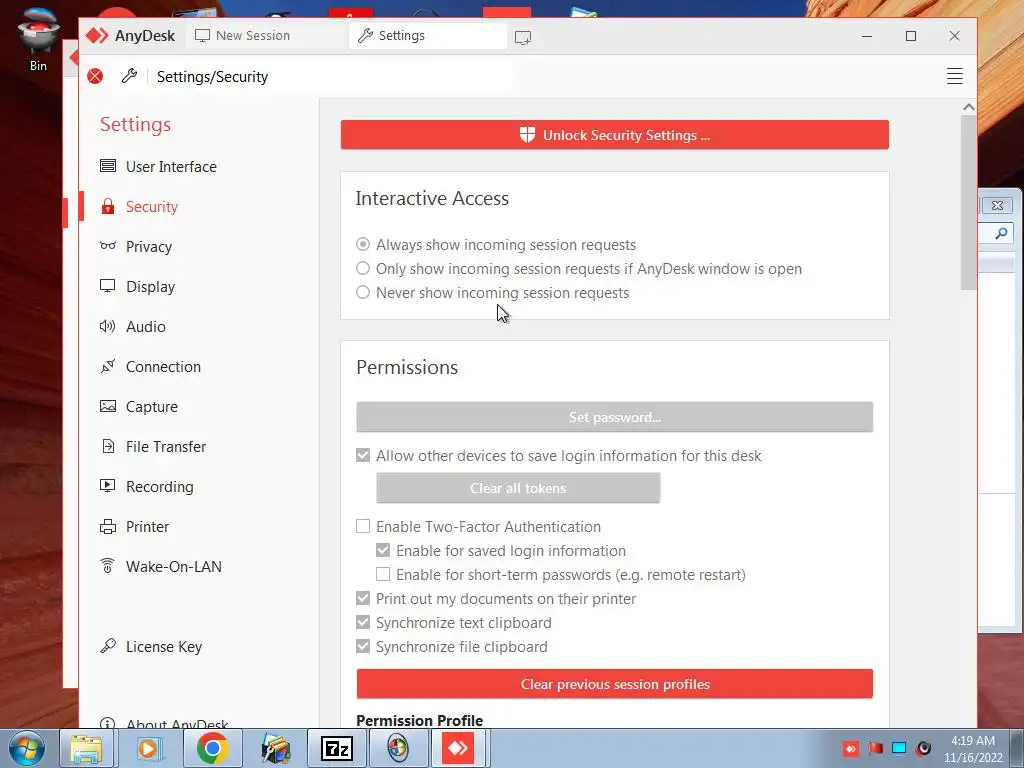The height and width of the screenshot is (768, 1024).
Task: Open the Windows Start menu
Action: click(x=27, y=748)
